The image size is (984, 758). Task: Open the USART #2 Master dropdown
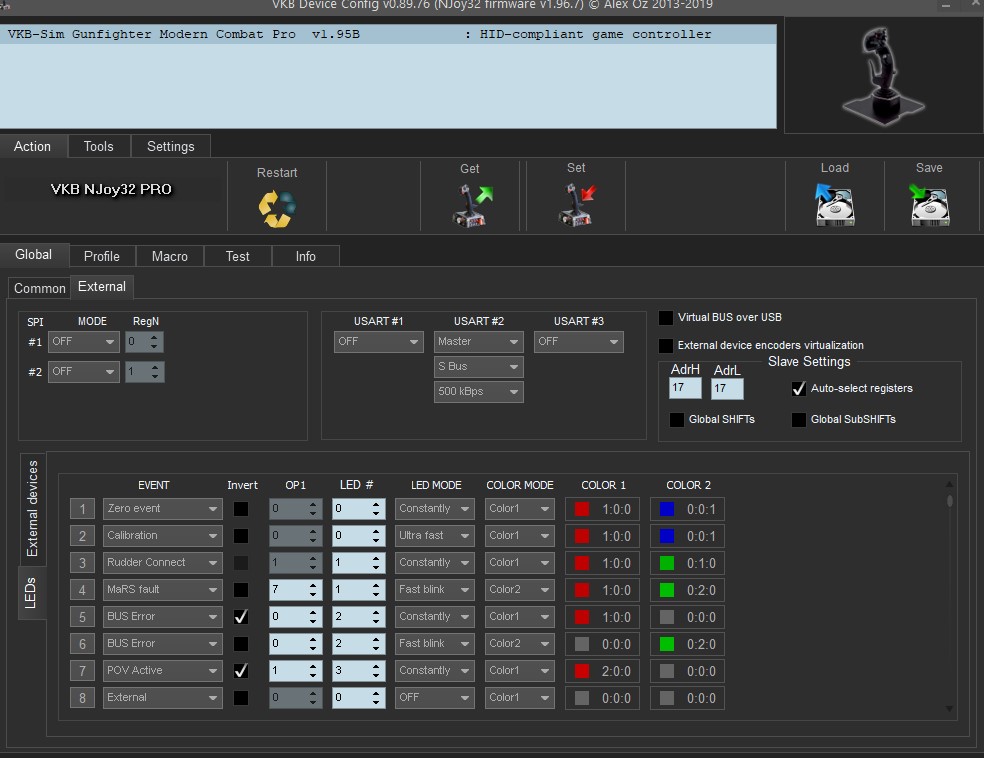tap(478, 342)
